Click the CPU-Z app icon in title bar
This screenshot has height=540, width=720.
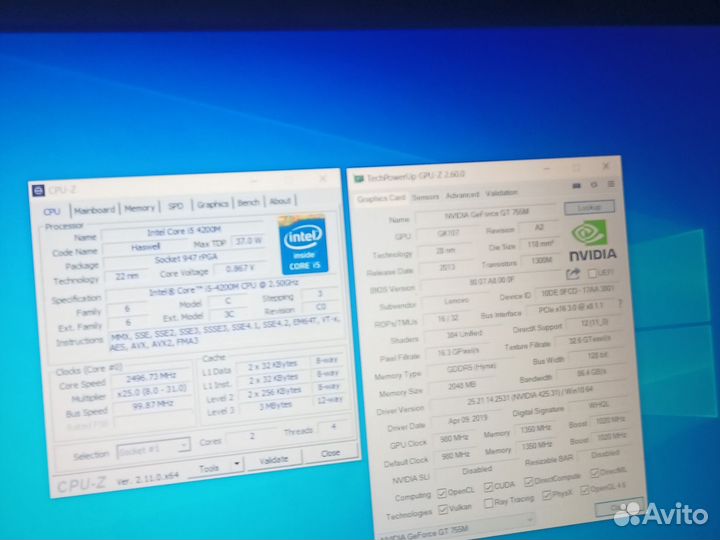(x=39, y=190)
